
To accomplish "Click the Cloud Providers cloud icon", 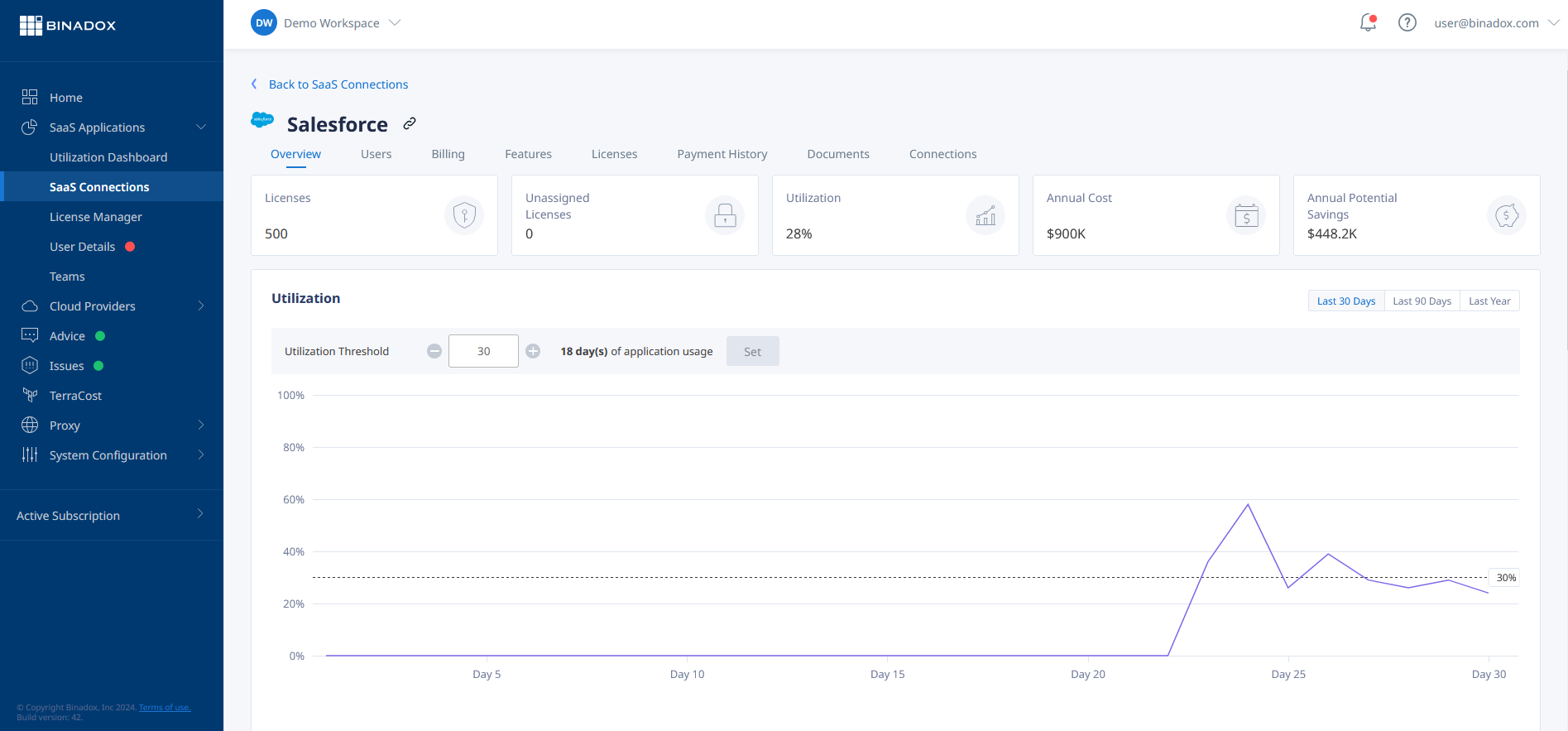I will [30, 306].
